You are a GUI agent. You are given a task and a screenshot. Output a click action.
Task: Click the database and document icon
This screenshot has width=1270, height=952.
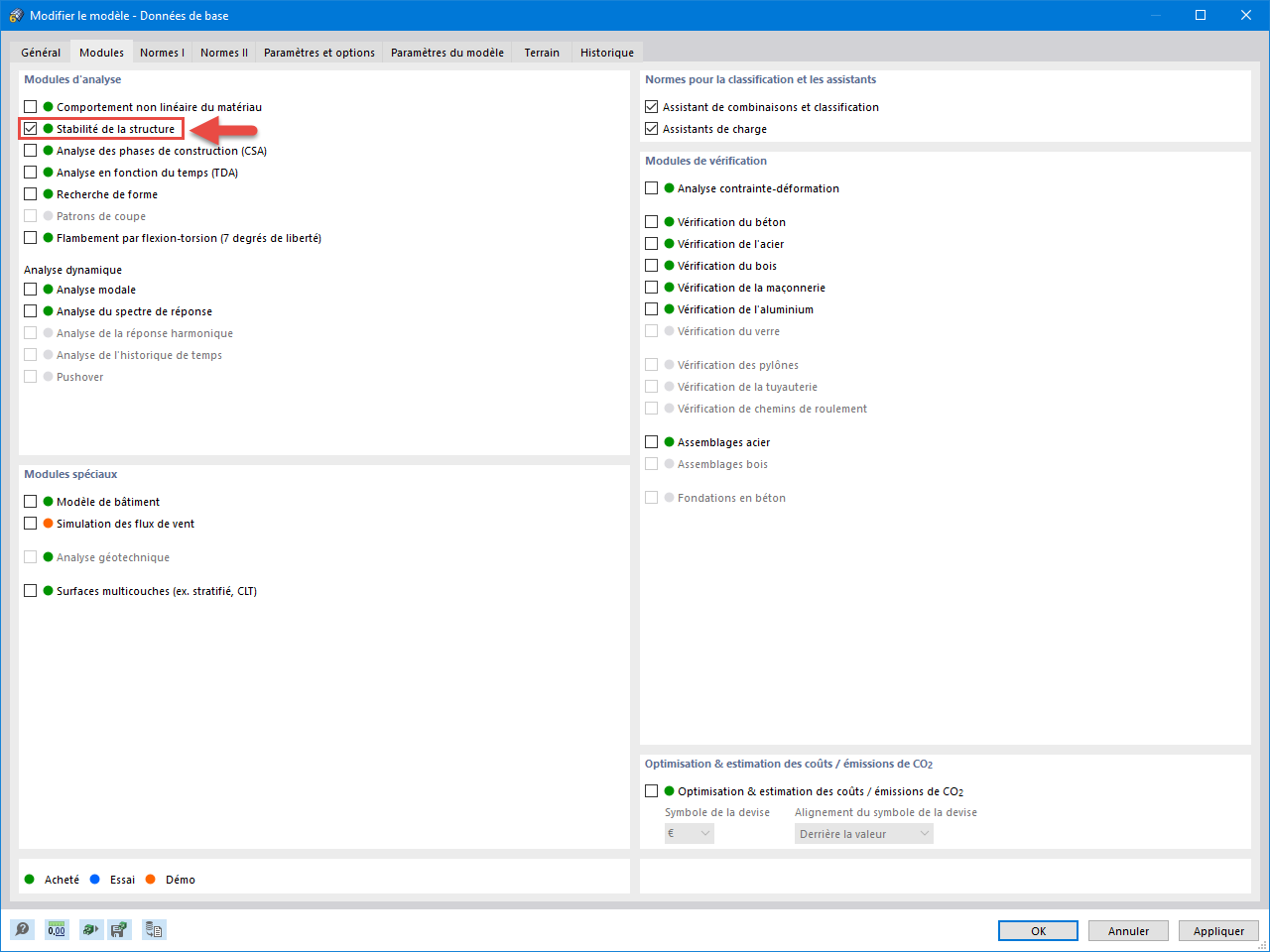click(x=154, y=929)
